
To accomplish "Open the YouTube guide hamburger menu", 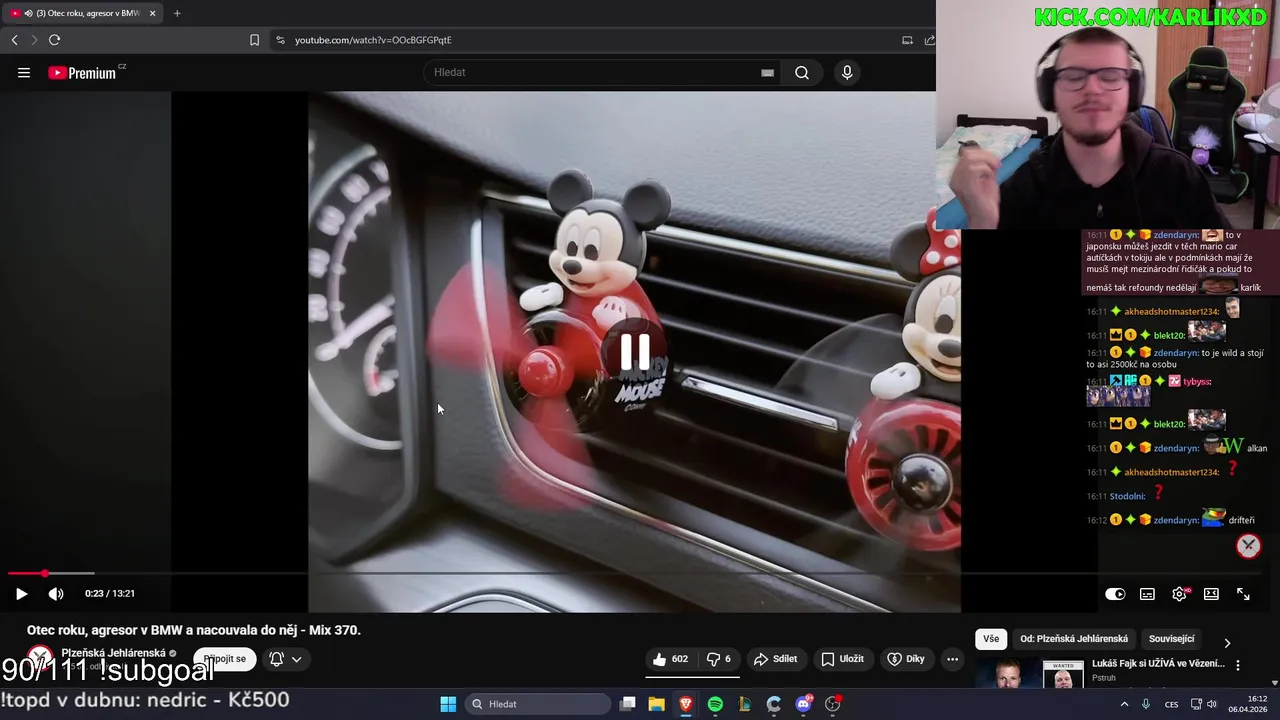I will 24,72.
